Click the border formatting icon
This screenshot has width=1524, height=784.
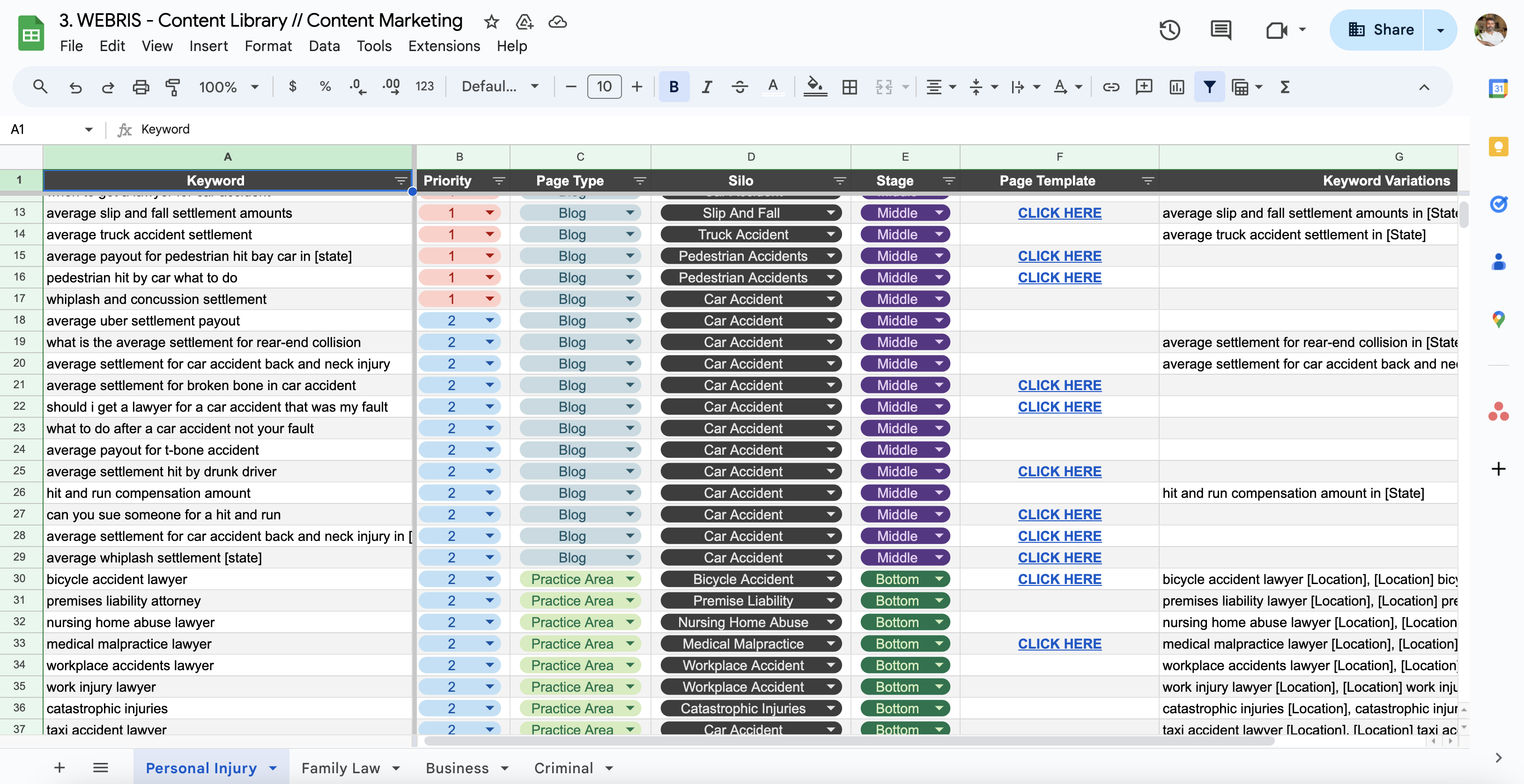click(x=849, y=87)
